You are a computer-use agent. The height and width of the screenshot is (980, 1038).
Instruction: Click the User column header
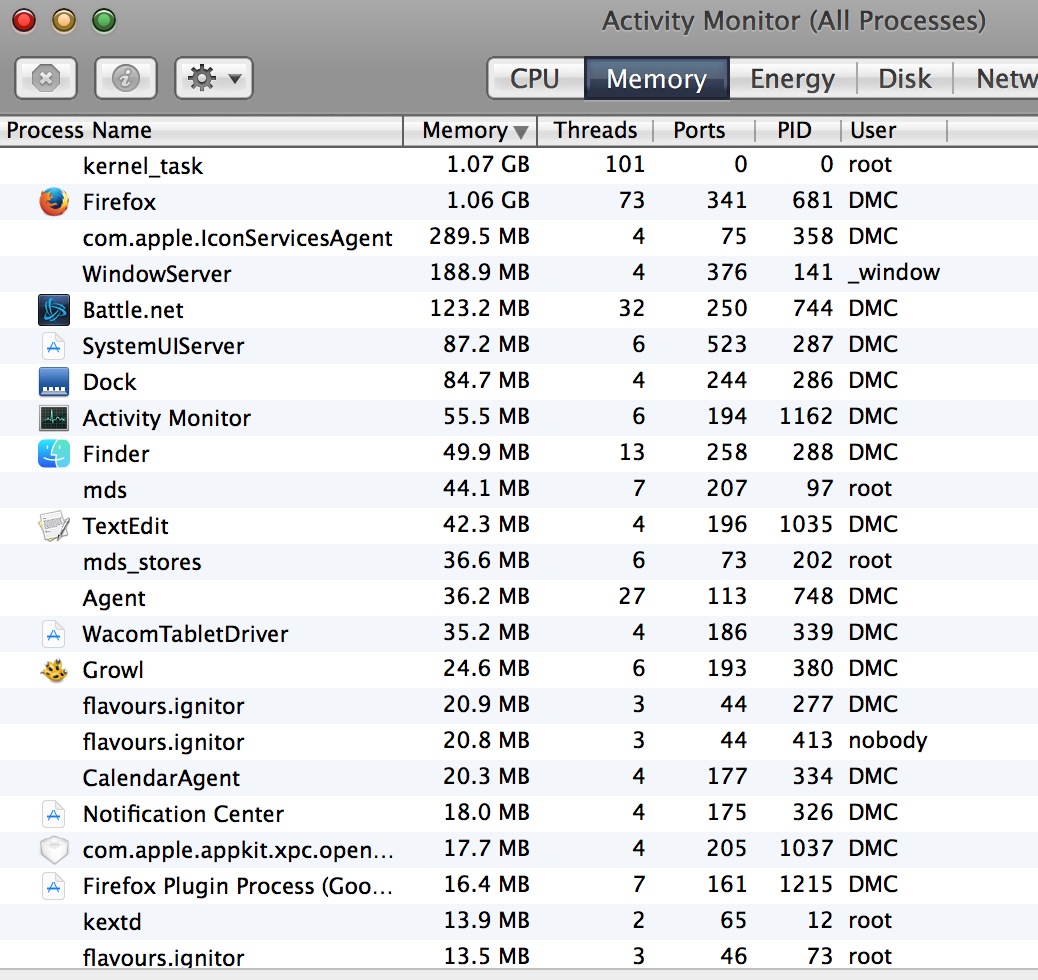(873, 130)
